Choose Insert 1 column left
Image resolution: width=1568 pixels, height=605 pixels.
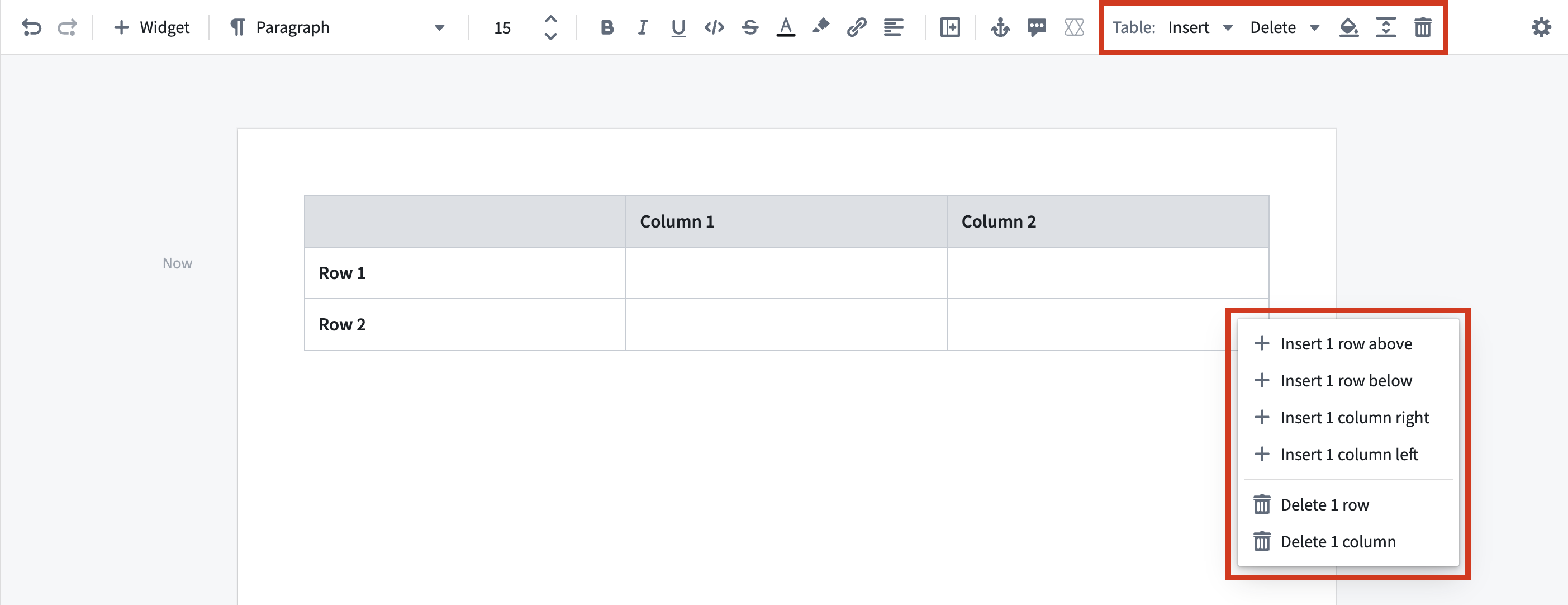[x=1348, y=455]
